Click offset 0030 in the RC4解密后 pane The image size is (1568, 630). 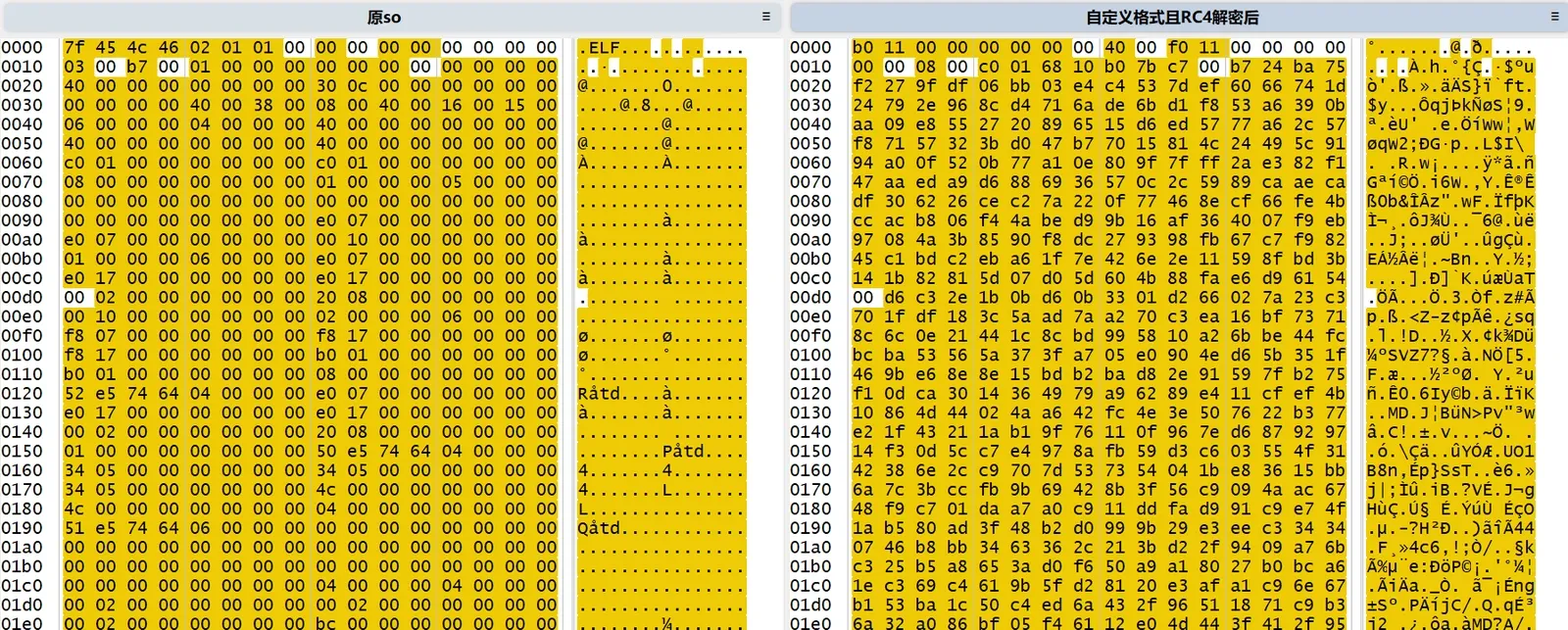(811, 105)
